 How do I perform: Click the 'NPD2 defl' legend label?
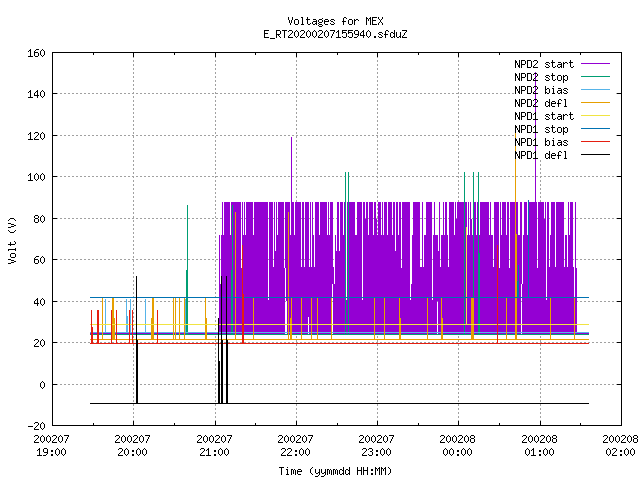[x=541, y=103]
